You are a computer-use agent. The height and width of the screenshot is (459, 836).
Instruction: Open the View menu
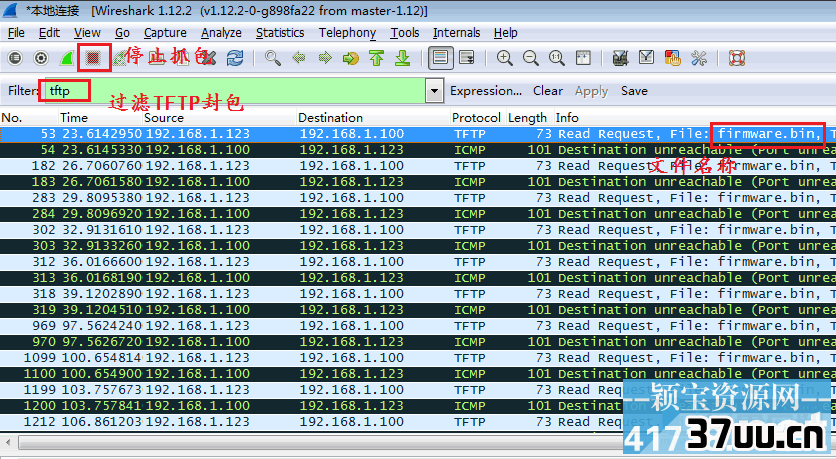click(87, 33)
